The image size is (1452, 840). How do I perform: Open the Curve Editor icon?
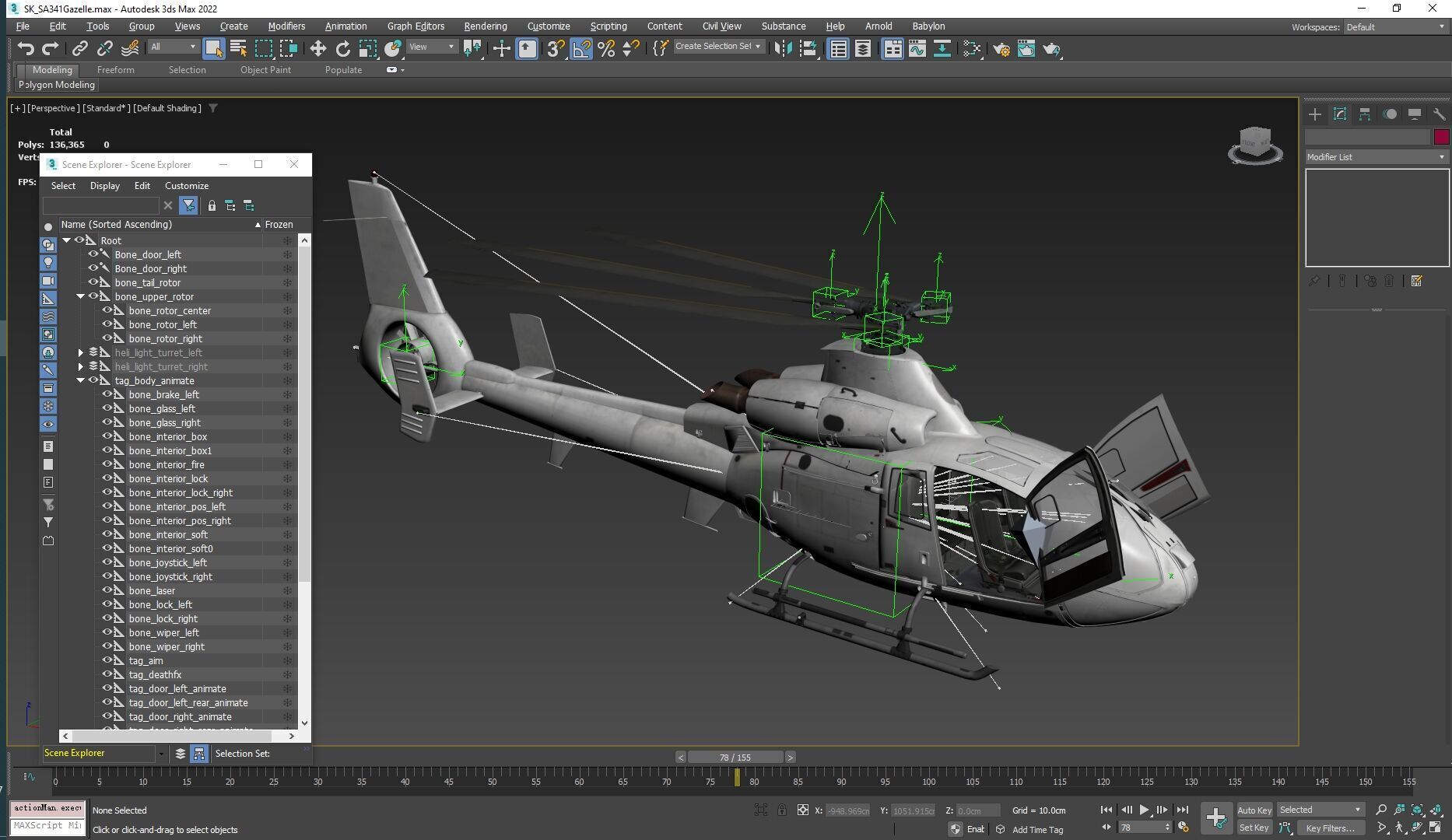[x=917, y=49]
